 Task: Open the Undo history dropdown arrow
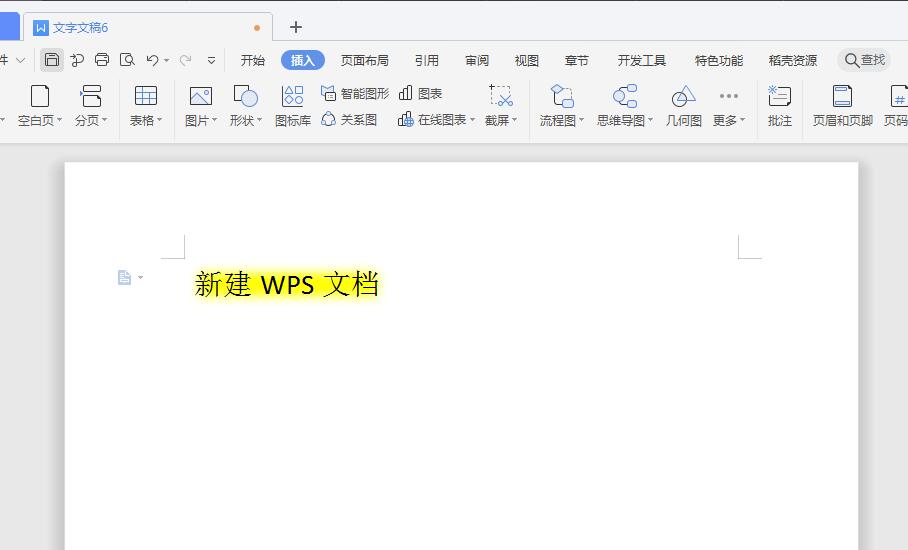click(x=167, y=60)
